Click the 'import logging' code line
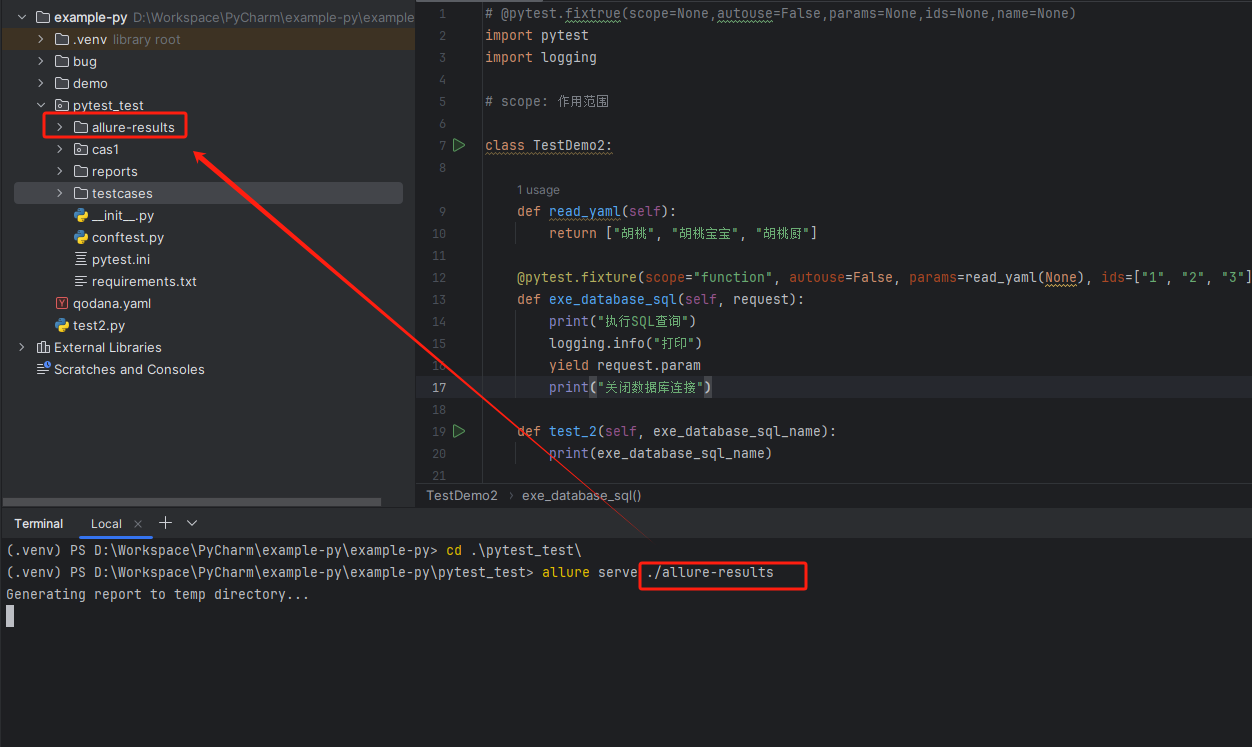Viewport: 1252px width, 747px height. point(541,57)
